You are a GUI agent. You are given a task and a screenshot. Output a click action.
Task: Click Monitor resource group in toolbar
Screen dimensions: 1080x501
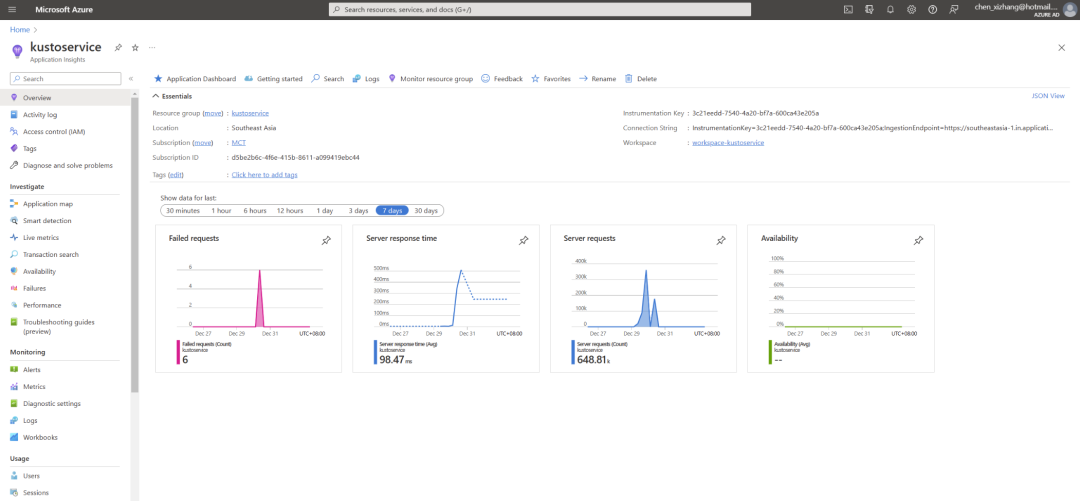(x=430, y=79)
